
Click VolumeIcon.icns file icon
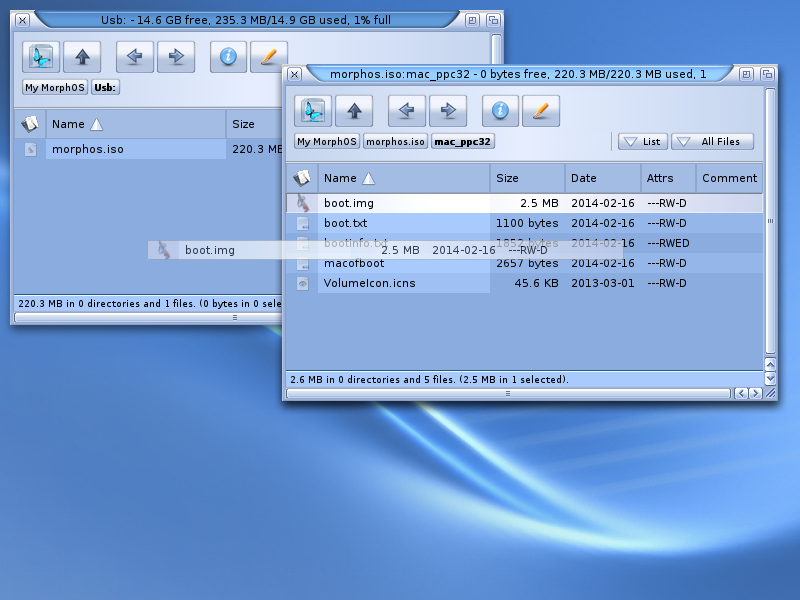(x=303, y=284)
